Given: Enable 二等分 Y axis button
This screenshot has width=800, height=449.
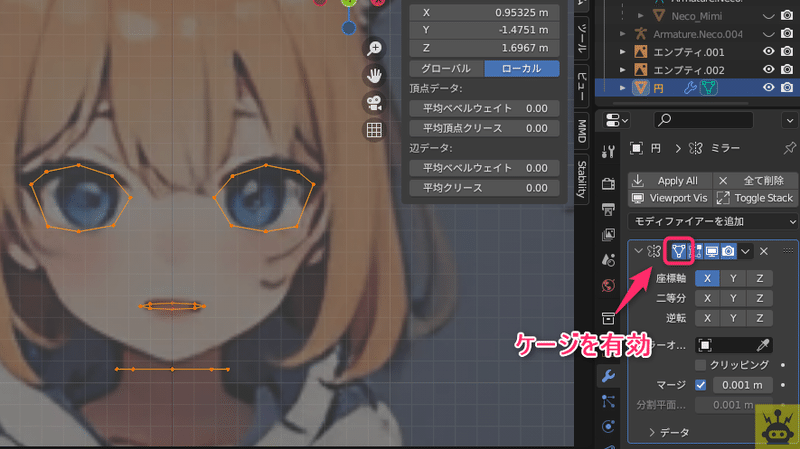Looking at the screenshot, I should pyautogui.click(x=733, y=298).
